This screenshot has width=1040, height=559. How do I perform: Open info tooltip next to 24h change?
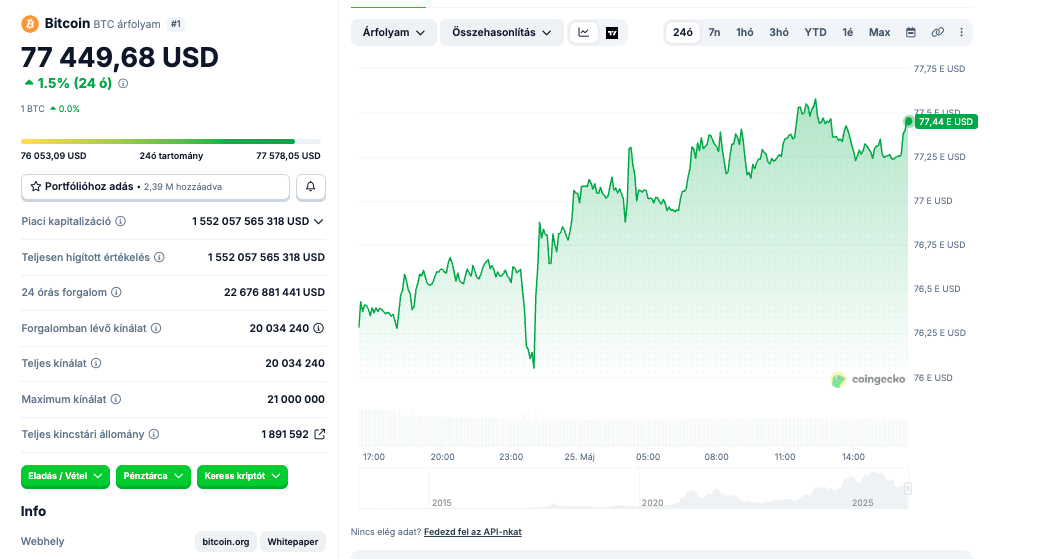(x=123, y=84)
